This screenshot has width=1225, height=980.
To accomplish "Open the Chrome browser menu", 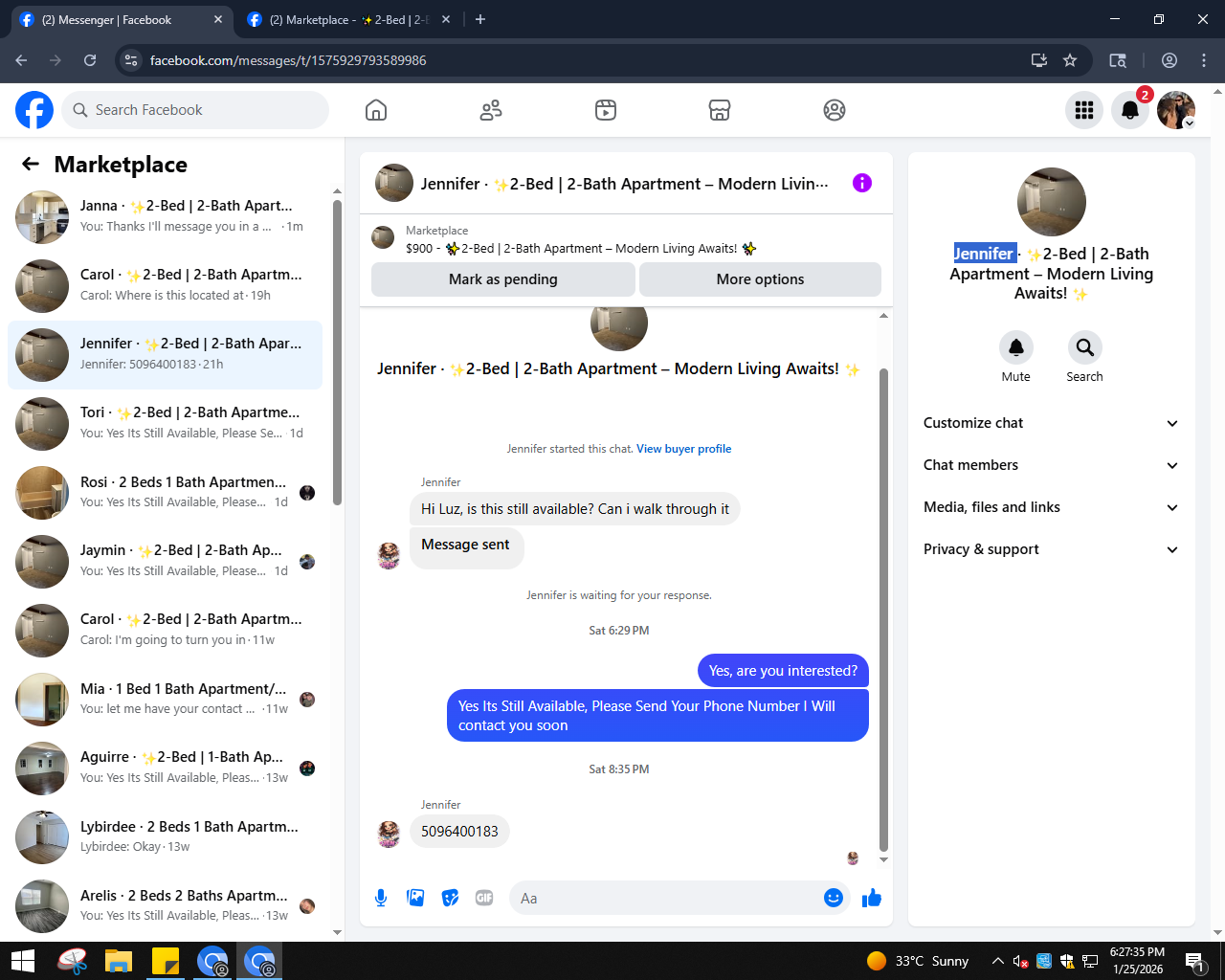I will pyautogui.click(x=1204, y=60).
